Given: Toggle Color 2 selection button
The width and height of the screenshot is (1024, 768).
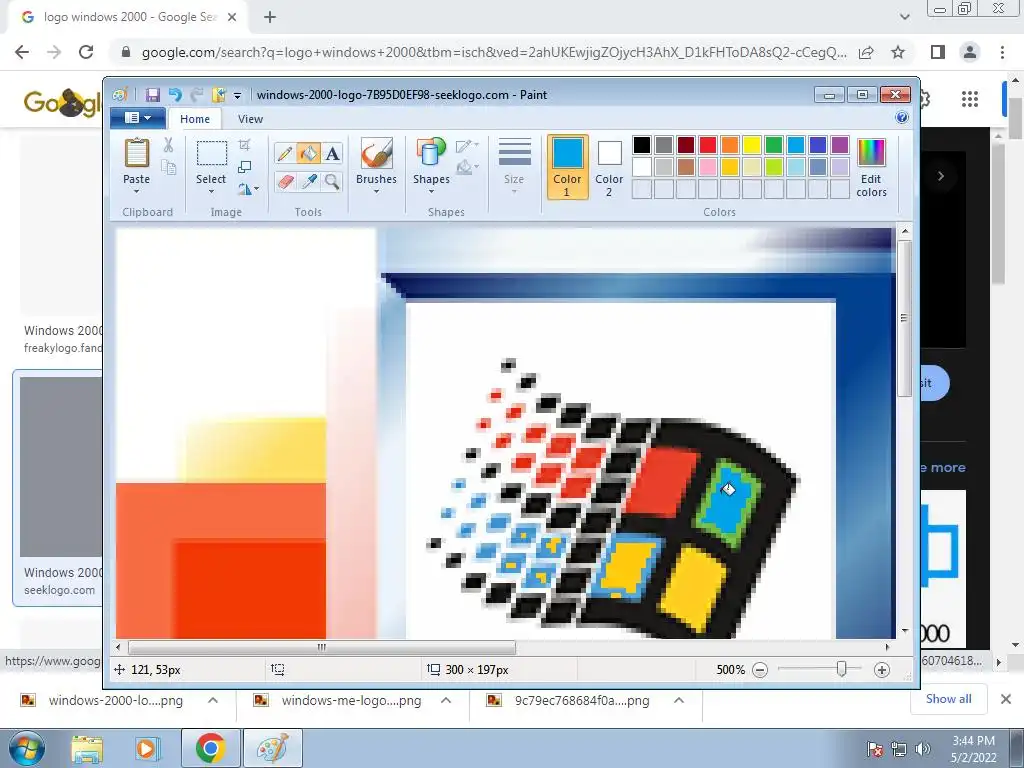Looking at the screenshot, I should 609,167.
